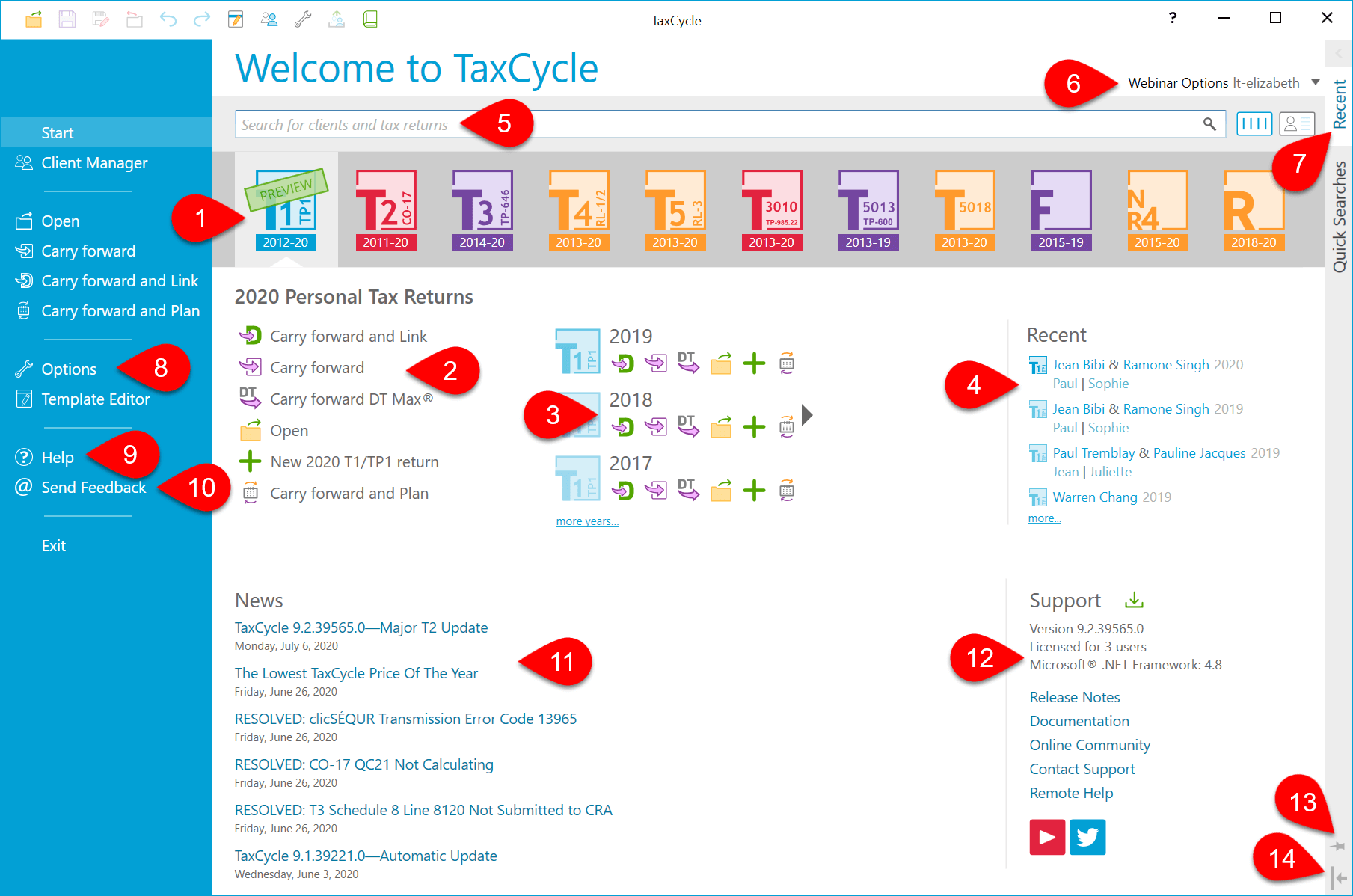The image size is (1353, 896).
Task: Click the 2017 Carry forward and Plan icon
Action: point(786,491)
